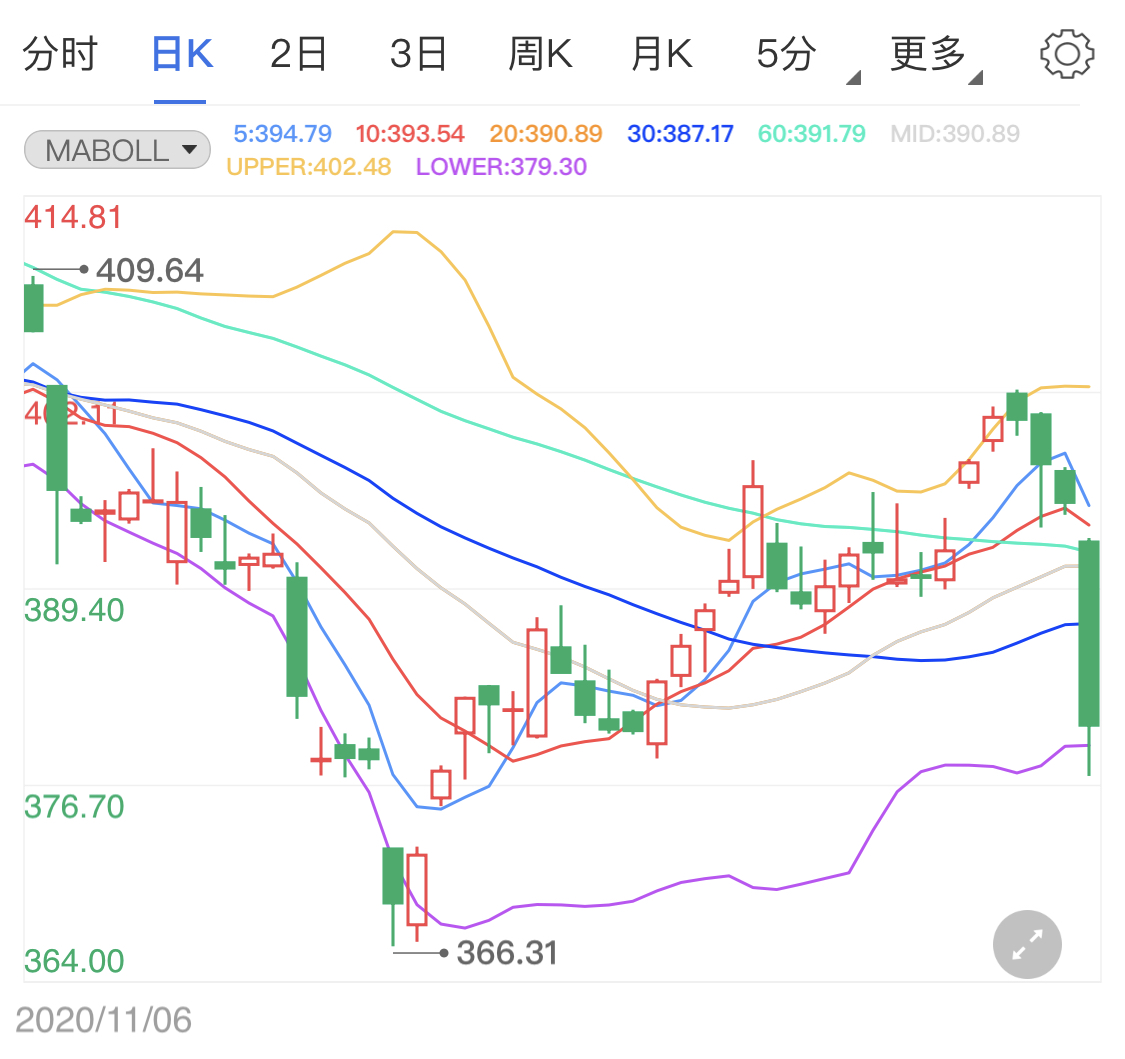Viewport: 1125px width, 1059px height.
Task: Open the chart settings gear icon
Action: (x=1067, y=54)
